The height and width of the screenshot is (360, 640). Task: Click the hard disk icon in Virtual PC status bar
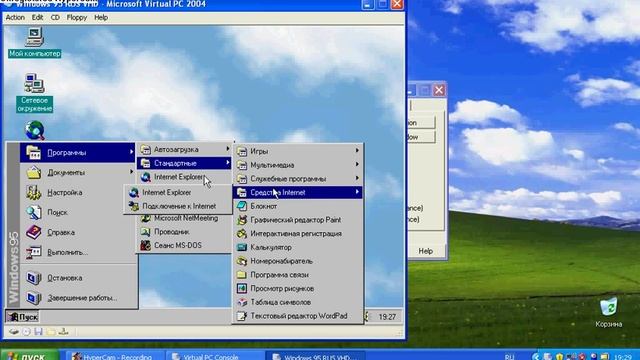(14, 332)
